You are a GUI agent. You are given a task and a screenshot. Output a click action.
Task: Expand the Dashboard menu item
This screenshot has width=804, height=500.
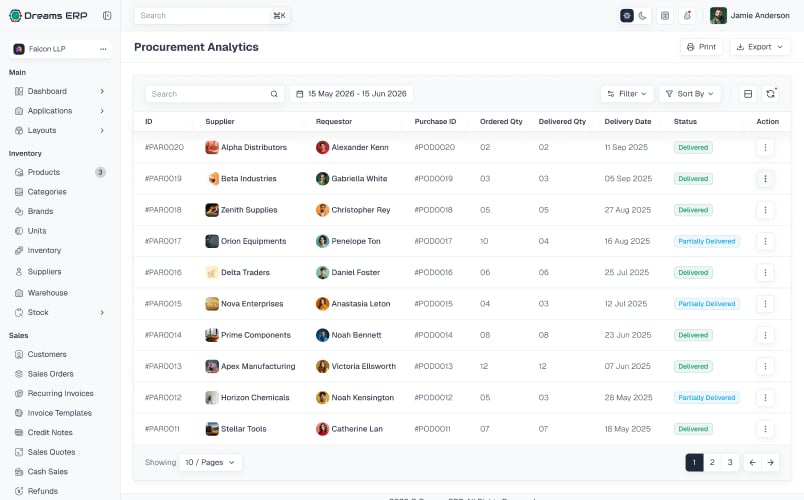pyautogui.click(x=59, y=91)
